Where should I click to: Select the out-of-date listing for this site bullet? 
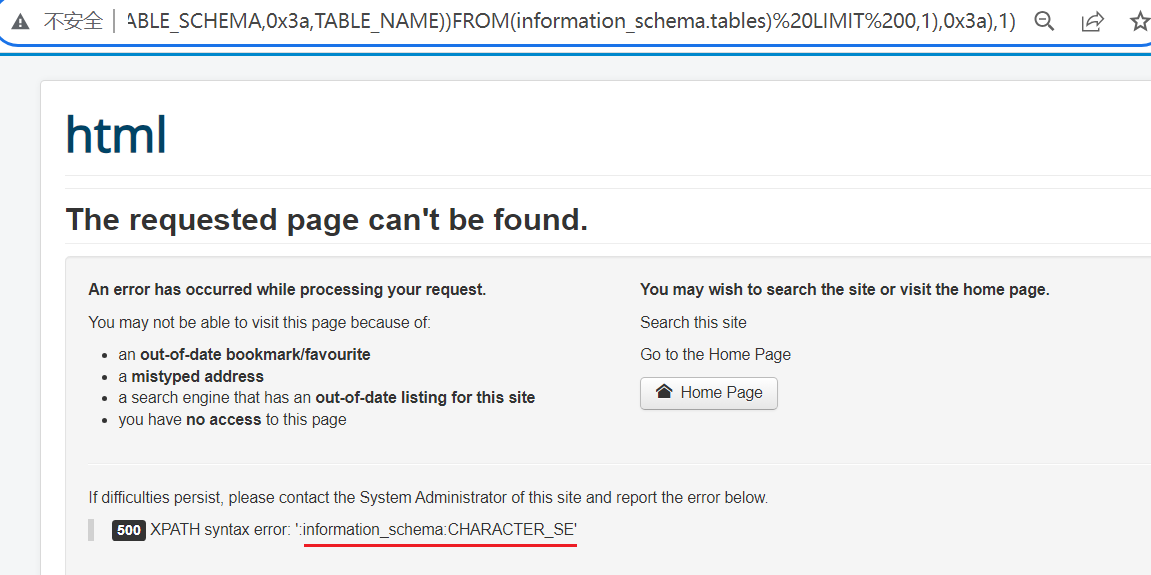[326, 397]
